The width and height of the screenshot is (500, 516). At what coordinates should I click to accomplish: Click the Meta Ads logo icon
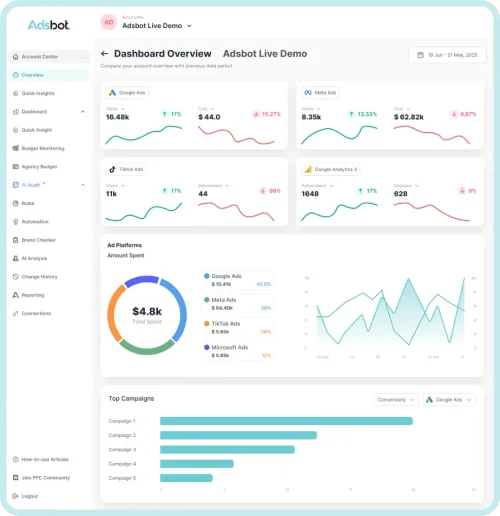pos(308,93)
